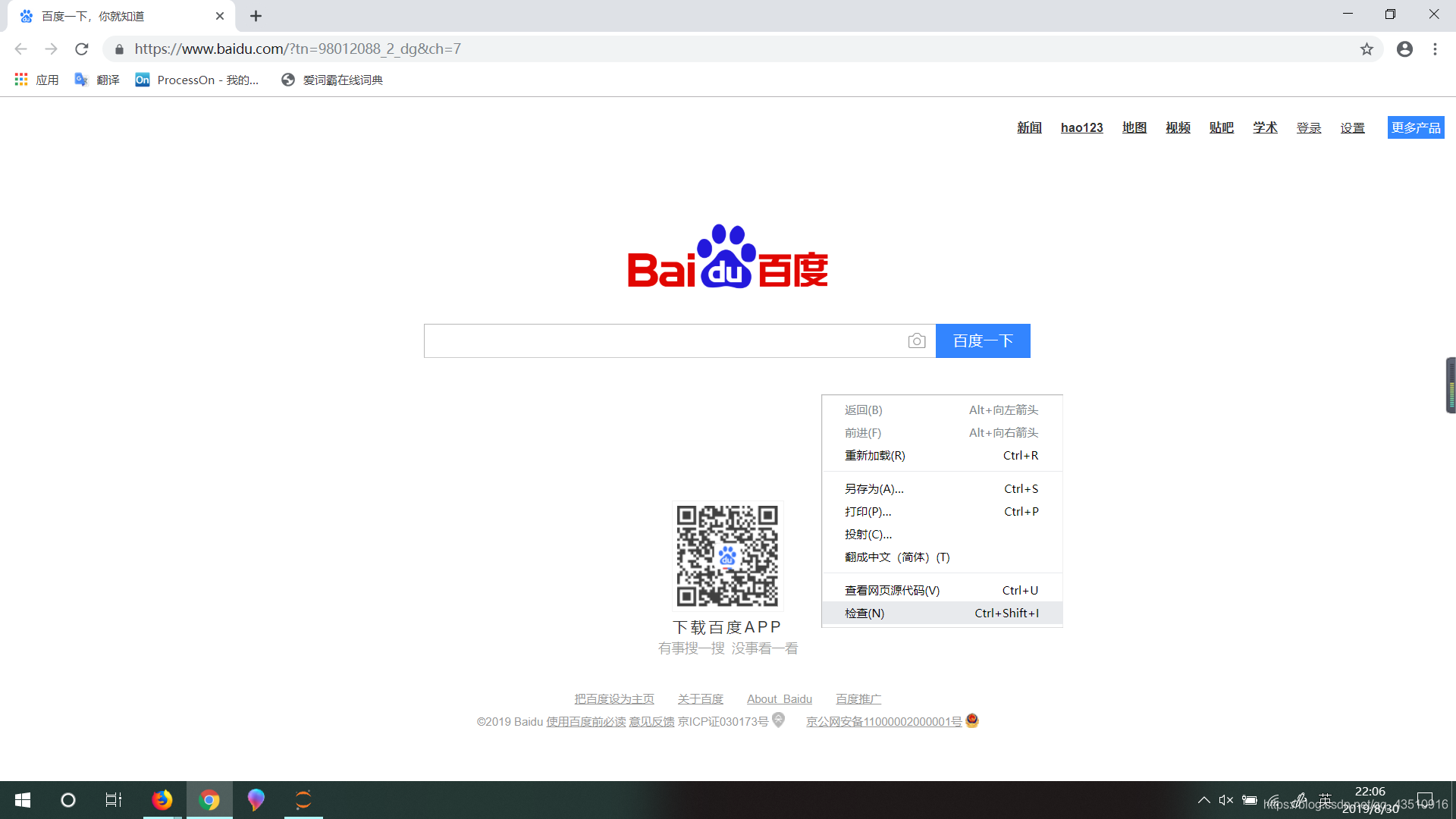Click the Baidu app QR code
Image resolution: width=1456 pixels, height=819 pixels.
(x=727, y=556)
